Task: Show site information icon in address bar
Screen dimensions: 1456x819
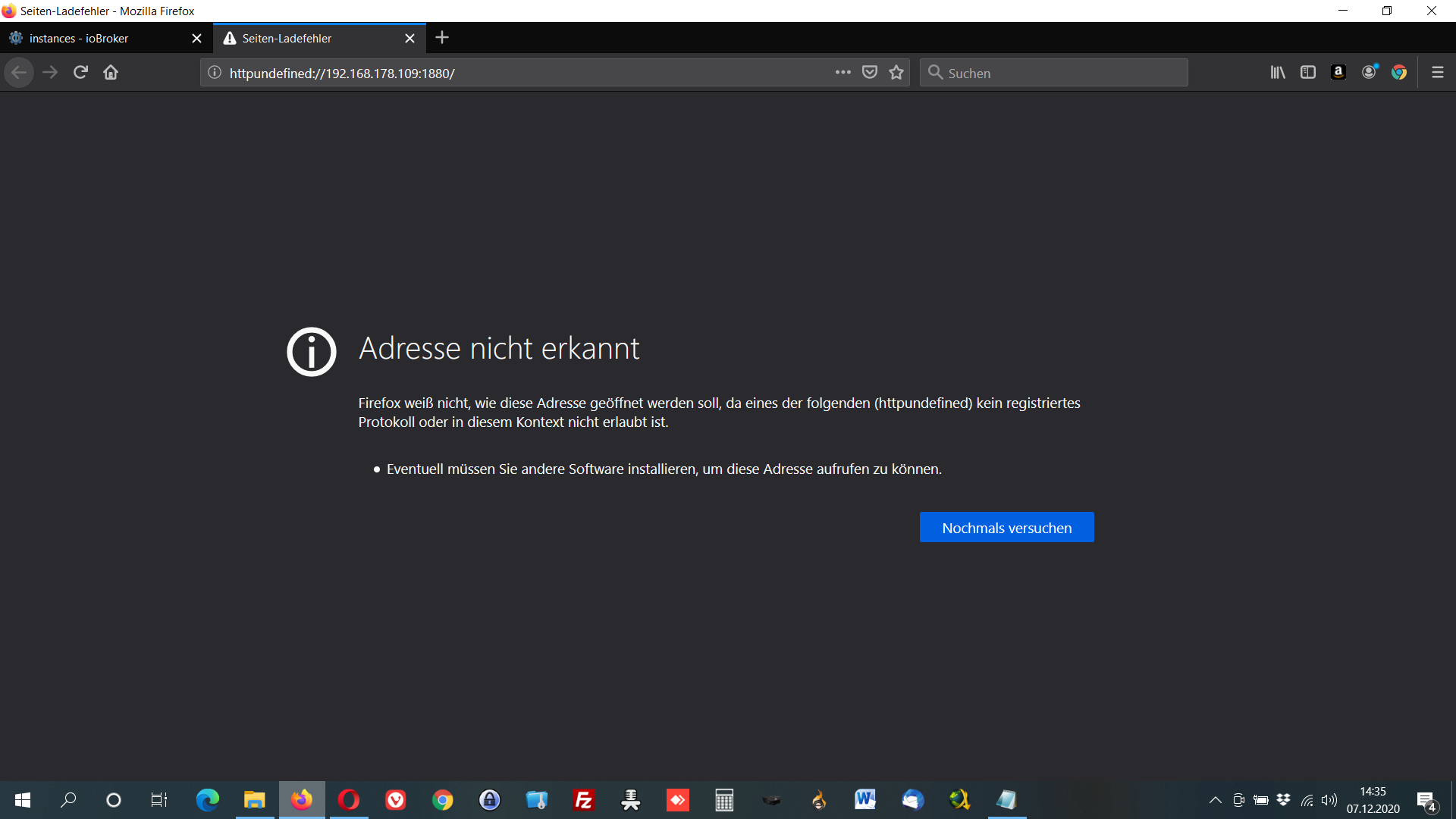Action: [x=215, y=73]
